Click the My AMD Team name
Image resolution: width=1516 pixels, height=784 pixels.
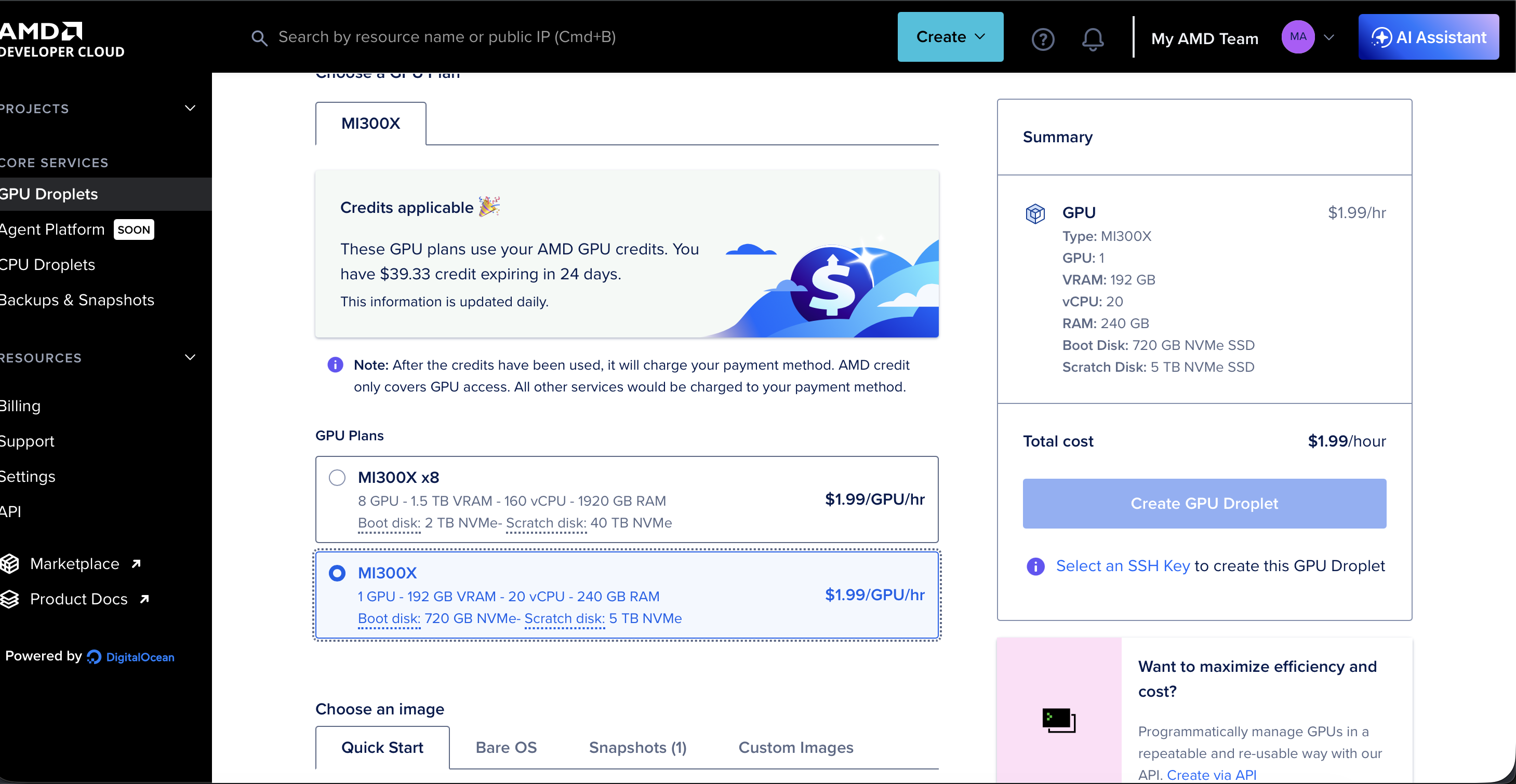click(1205, 39)
